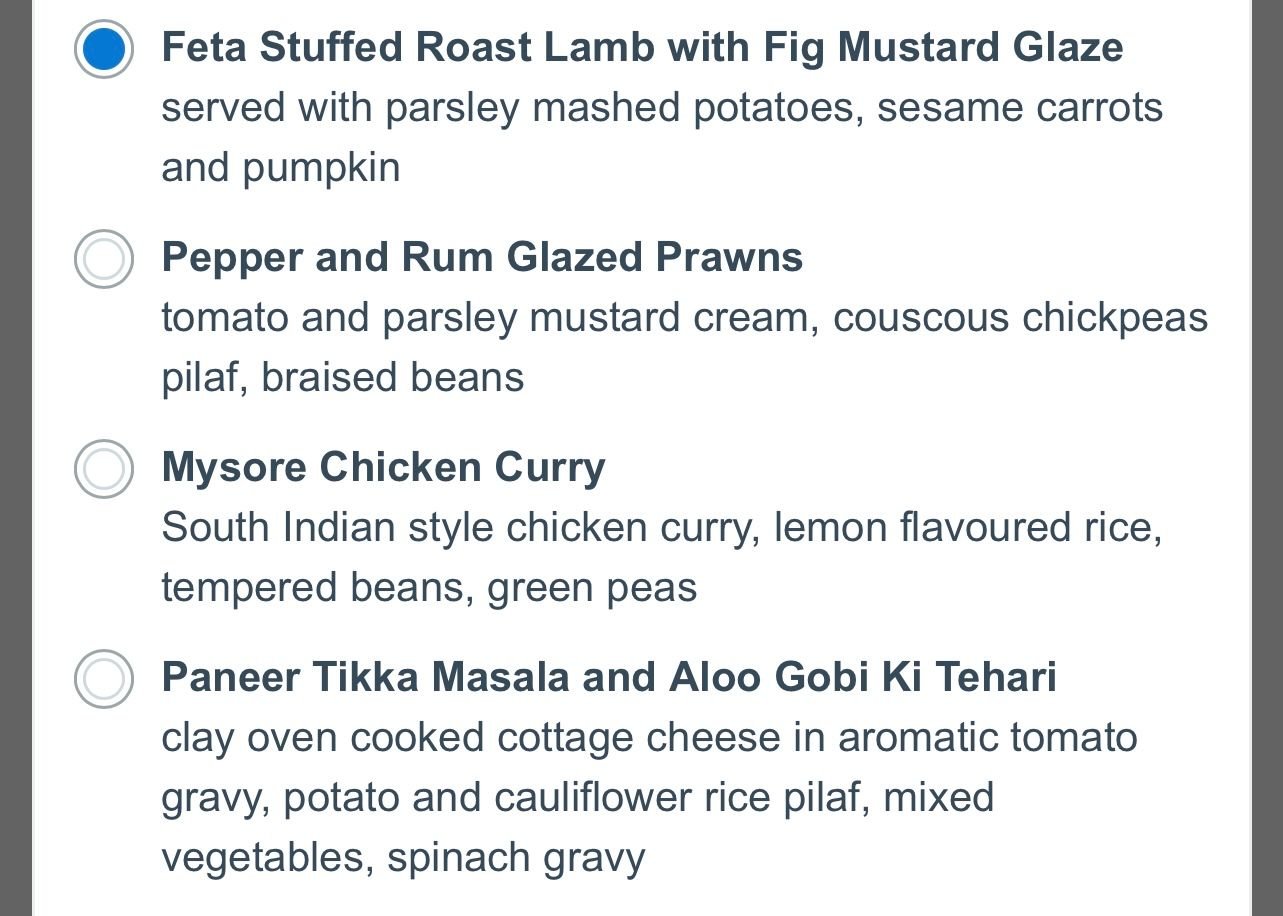Choose the Pepper and Rum Glazed Prawns radio button
The height and width of the screenshot is (916, 1283).
[x=104, y=259]
